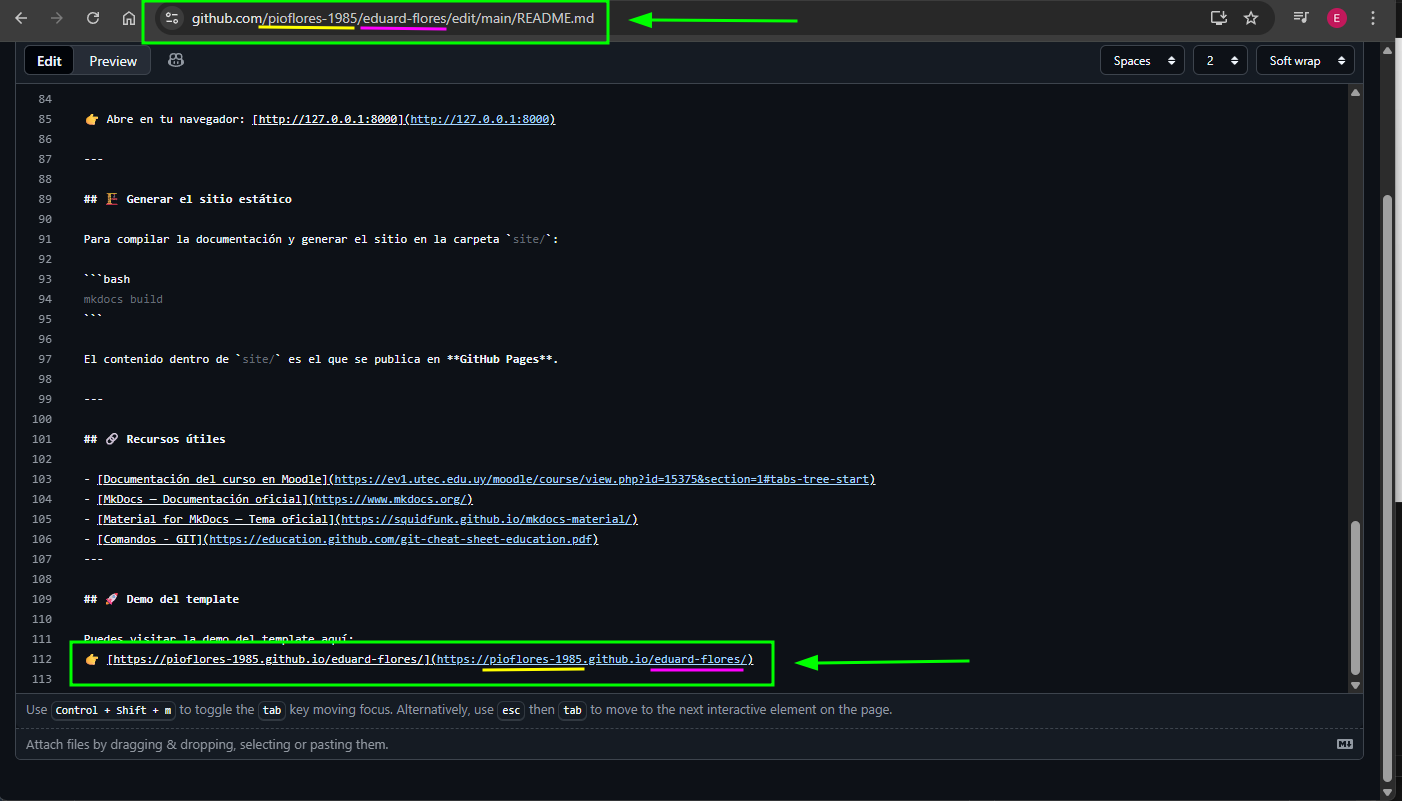1402x801 pixels.
Task: Open site information icon in address bar
Action: pyautogui.click(x=171, y=18)
